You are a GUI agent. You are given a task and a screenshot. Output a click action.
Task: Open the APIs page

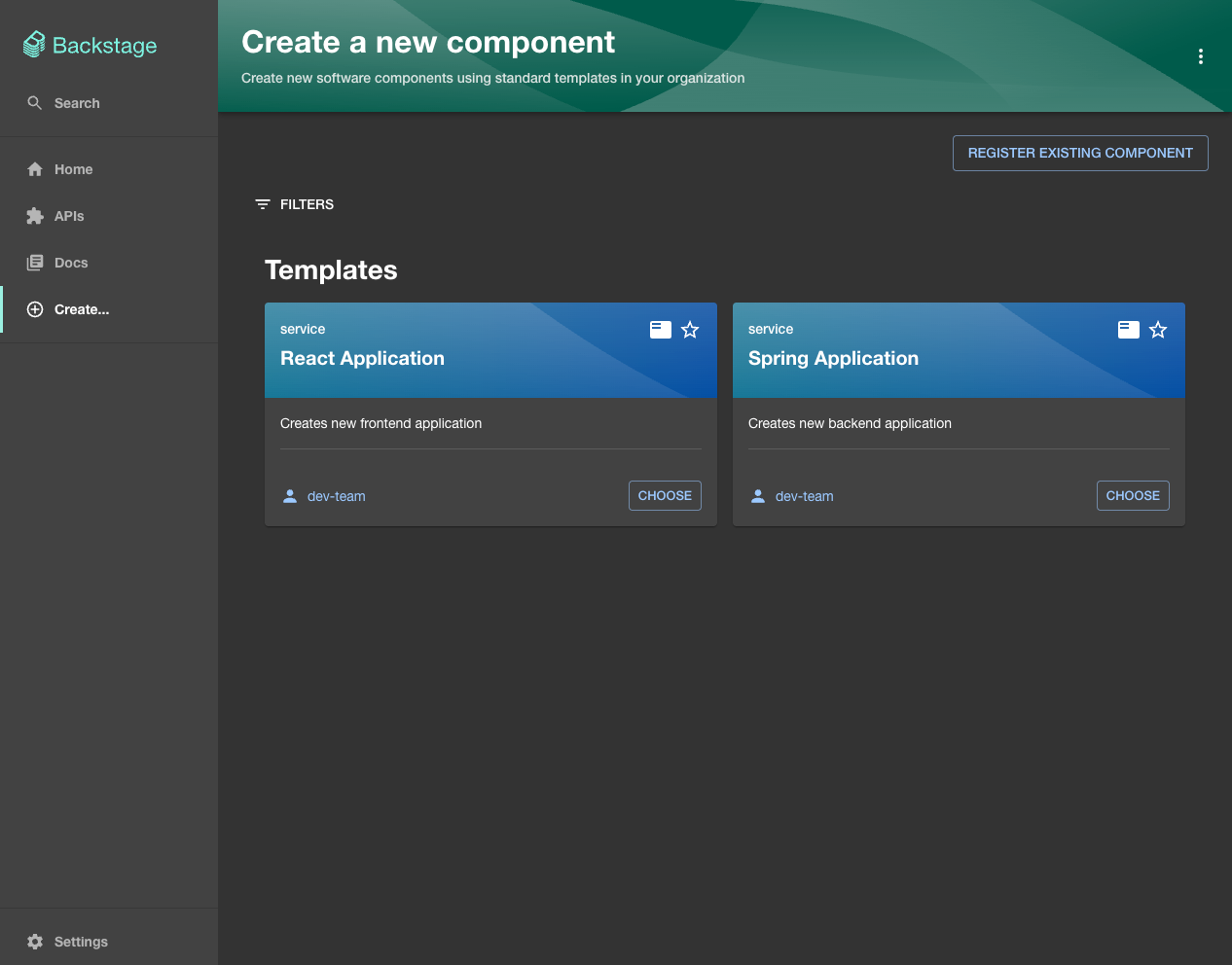coord(109,216)
